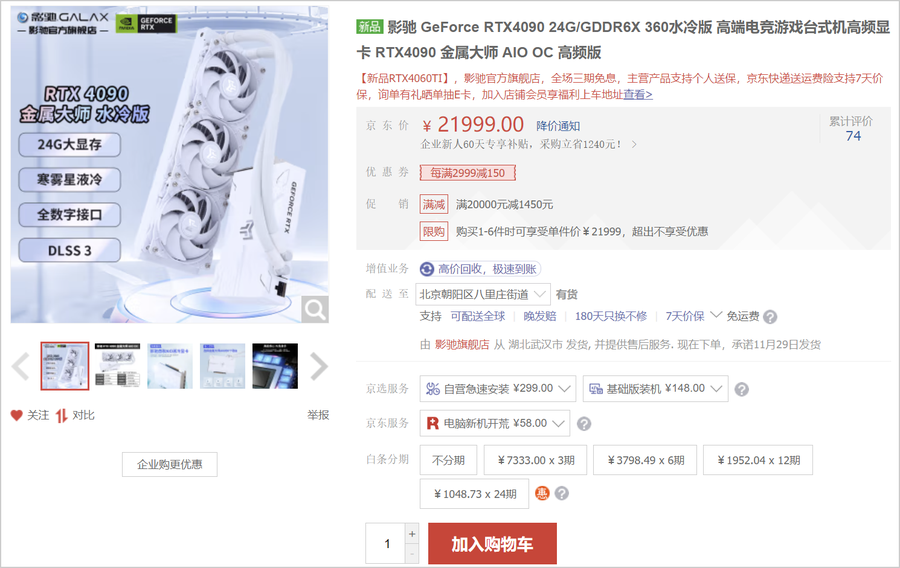The height and width of the screenshot is (568, 900).
Task: Click the orange 惠 badge icon
Action: click(542, 493)
